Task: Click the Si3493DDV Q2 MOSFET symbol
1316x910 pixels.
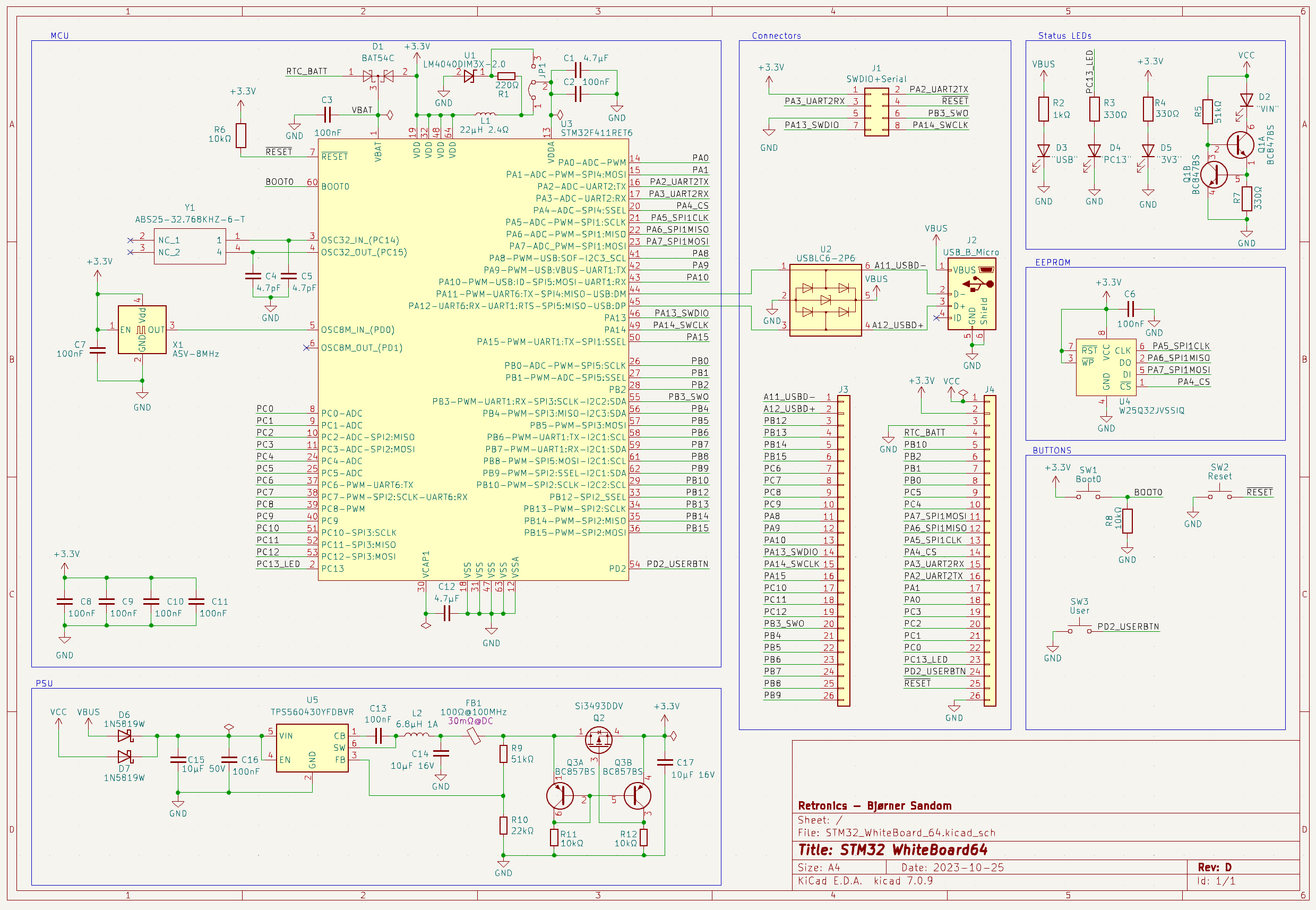Action: (598, 739)
